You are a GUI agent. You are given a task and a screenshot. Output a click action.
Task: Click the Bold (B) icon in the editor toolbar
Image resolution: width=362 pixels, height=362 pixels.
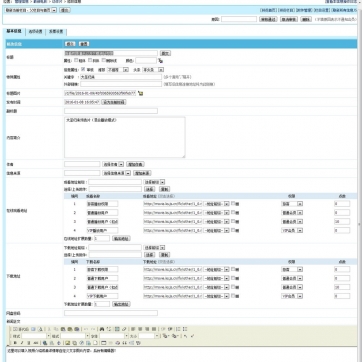point(15,343)
